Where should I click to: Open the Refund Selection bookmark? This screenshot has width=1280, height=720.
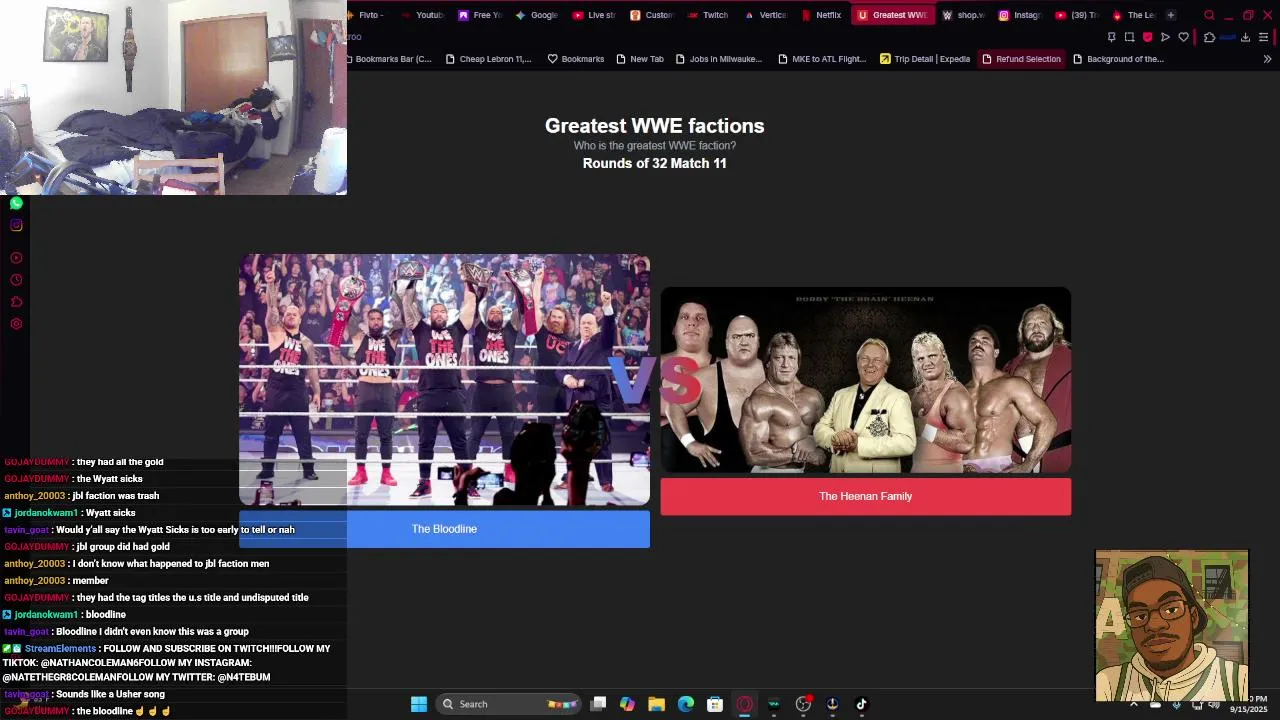pyautogui.click(x=1021, y=59)
